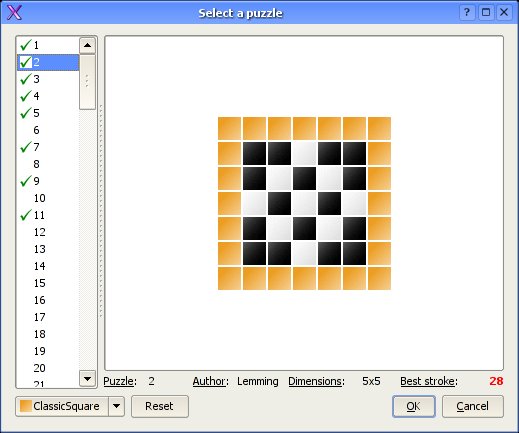
Task: Click the Dimensions value 5x5
Action: coord(371,381)
